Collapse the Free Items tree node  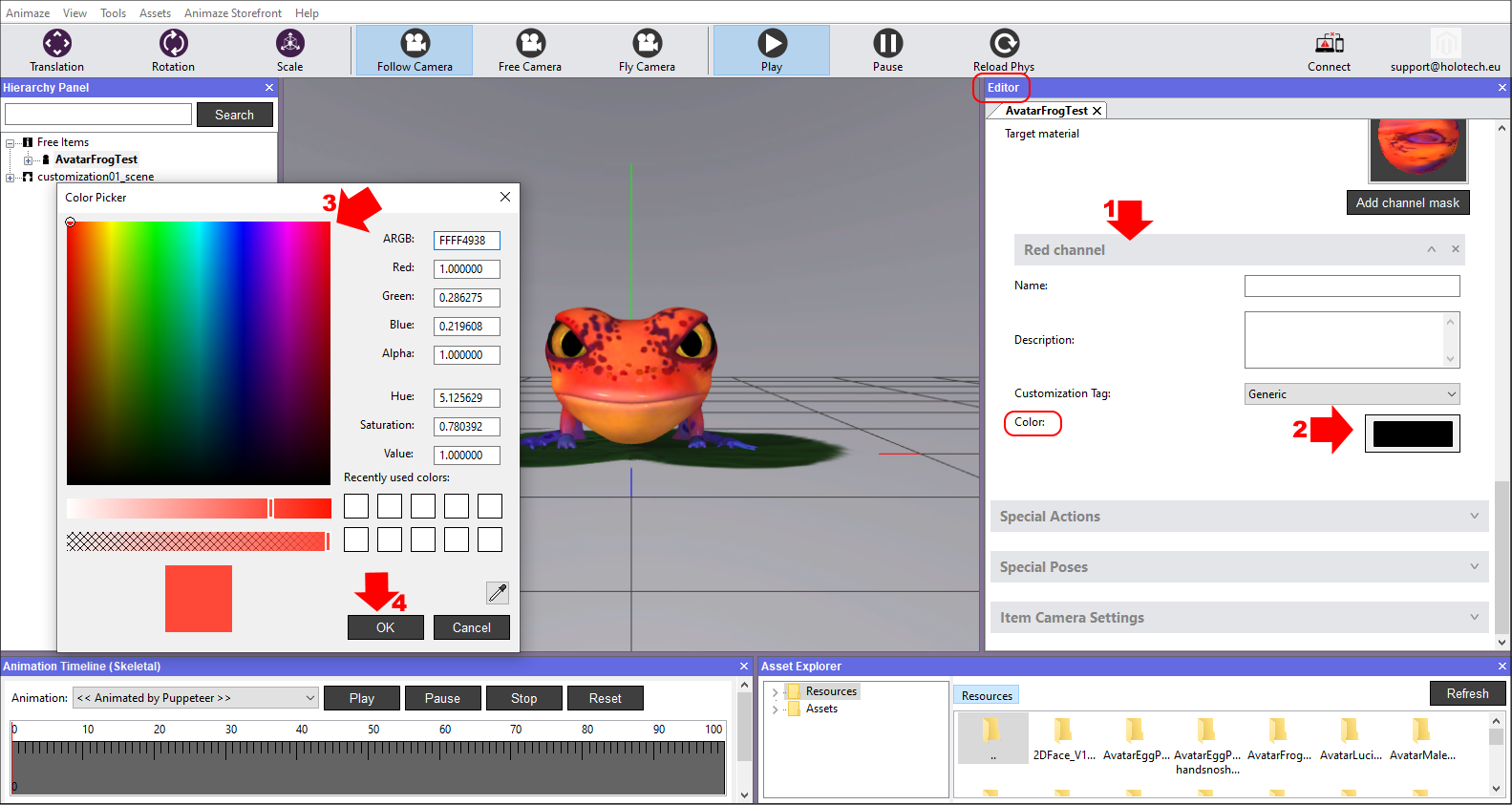11,142
